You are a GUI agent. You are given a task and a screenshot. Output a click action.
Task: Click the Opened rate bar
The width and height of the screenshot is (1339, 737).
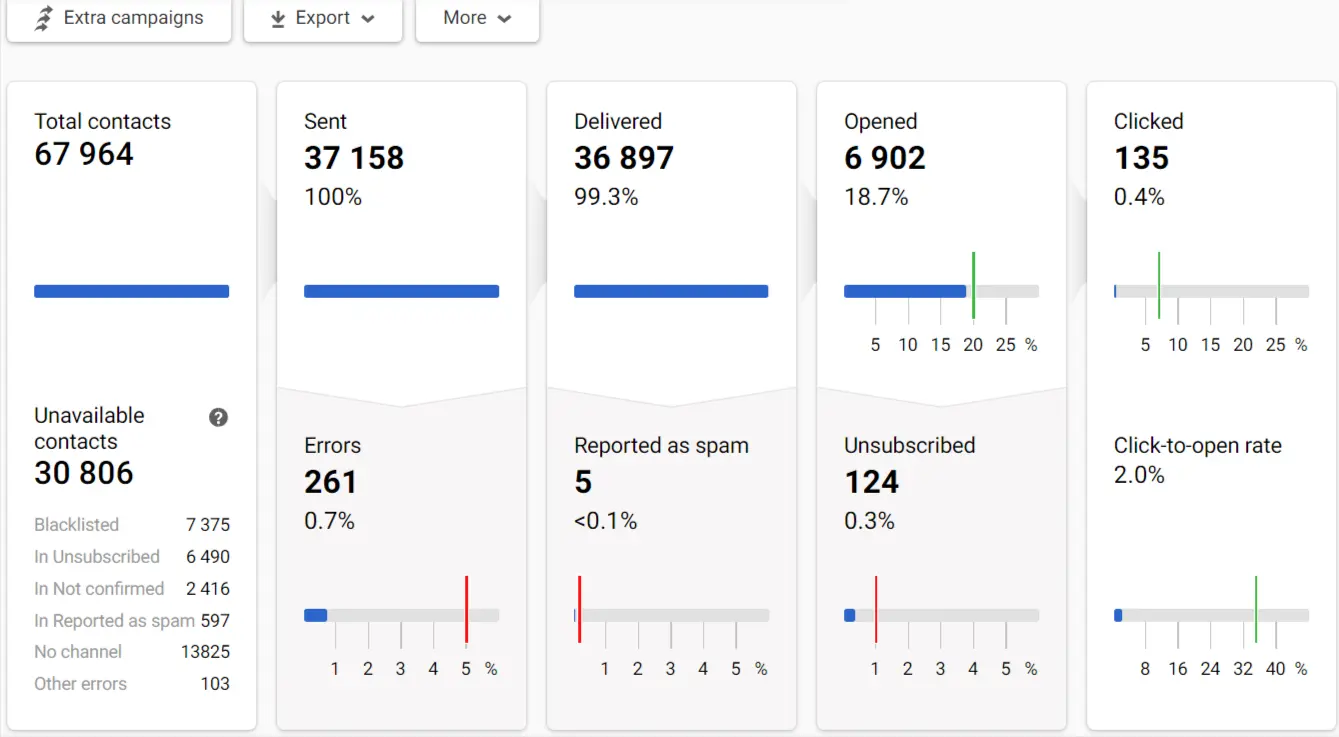(941, 291)
